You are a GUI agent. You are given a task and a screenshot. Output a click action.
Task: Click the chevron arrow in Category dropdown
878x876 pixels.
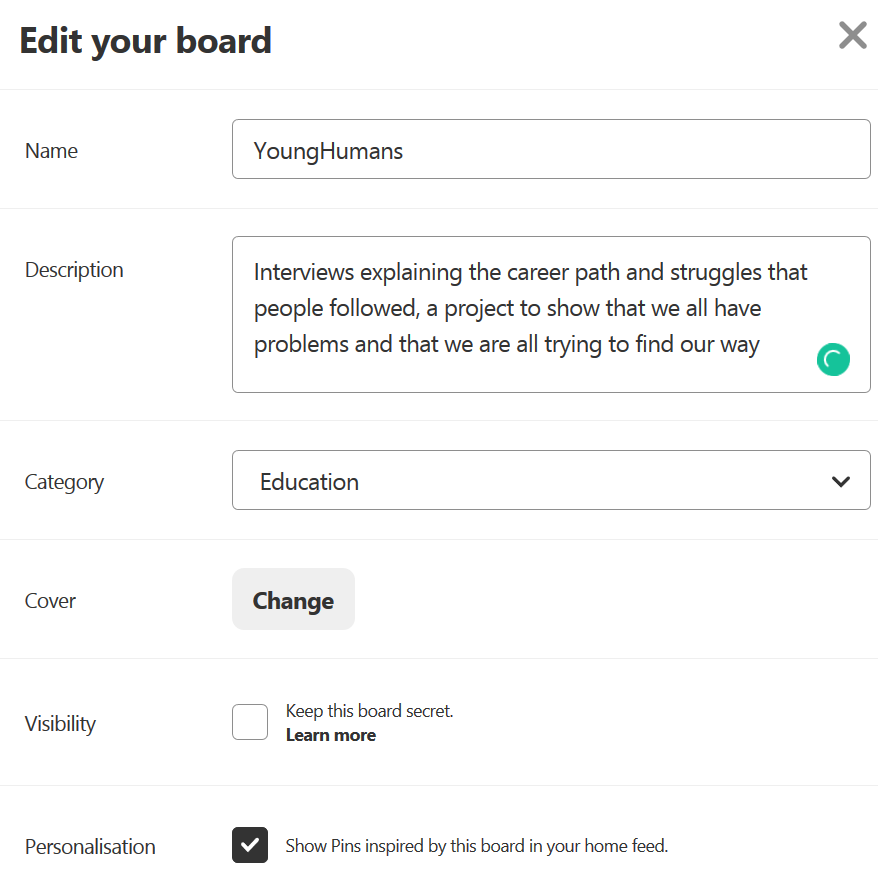pyautogui.click(x=840, y=482)
